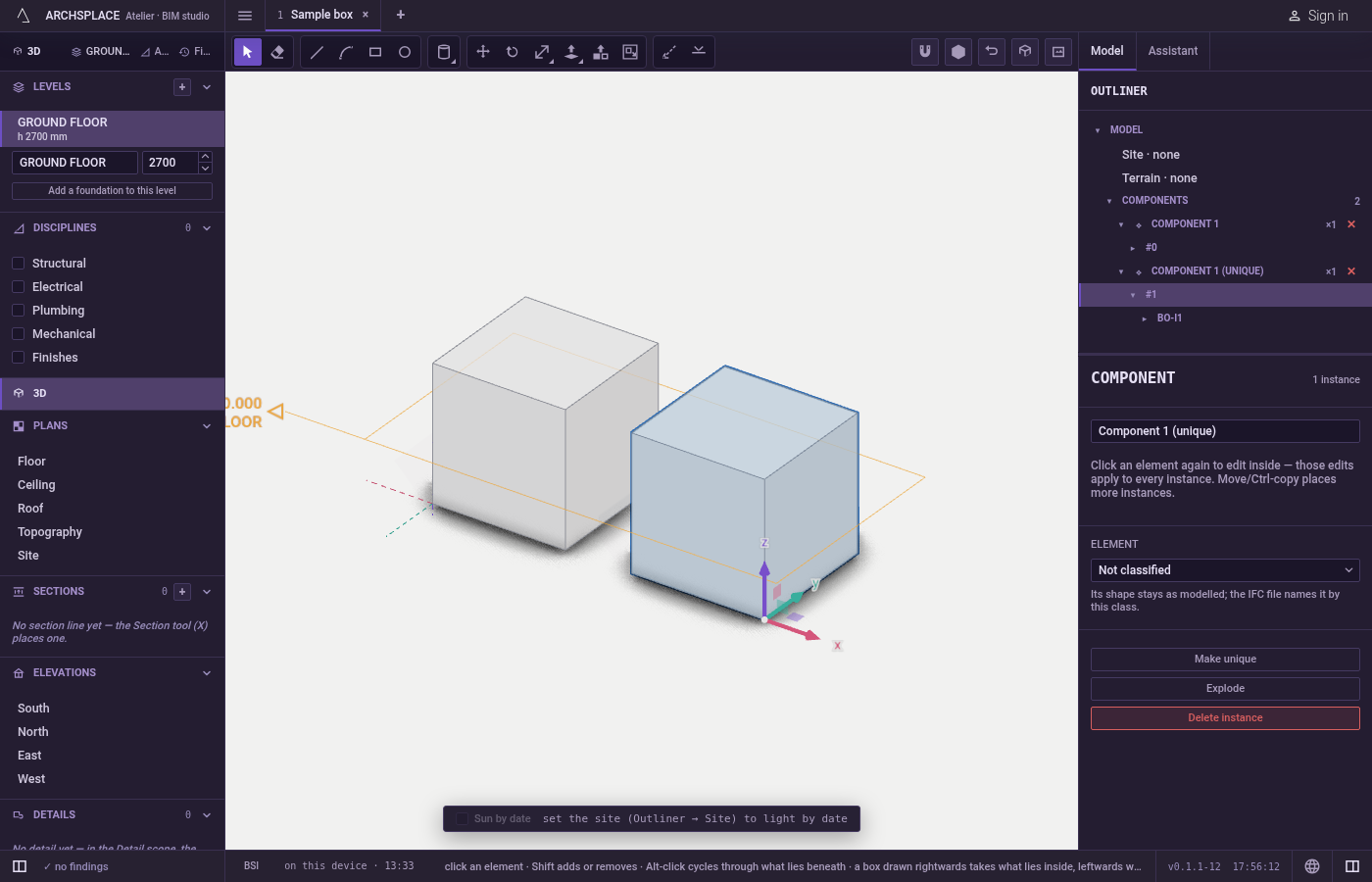Activate the Move tool
1372x882 pixels.
pyautogui.click(x=483, y=52)
